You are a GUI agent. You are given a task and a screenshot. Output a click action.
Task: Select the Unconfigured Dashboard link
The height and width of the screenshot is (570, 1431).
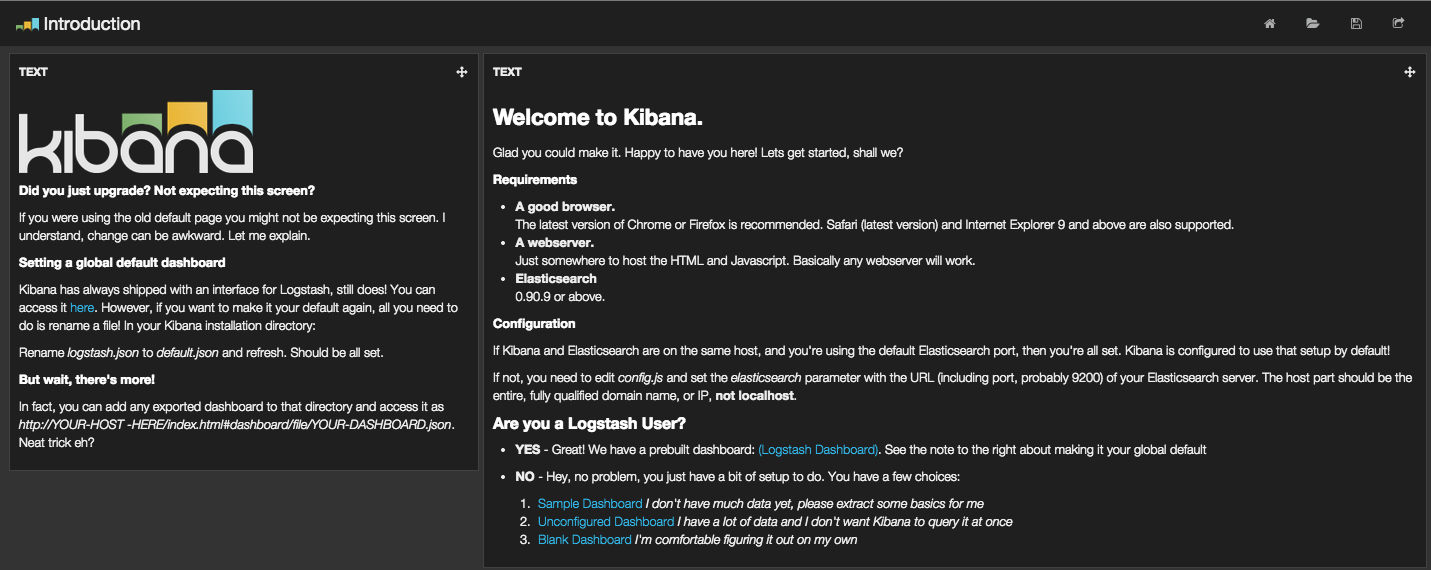606,522
